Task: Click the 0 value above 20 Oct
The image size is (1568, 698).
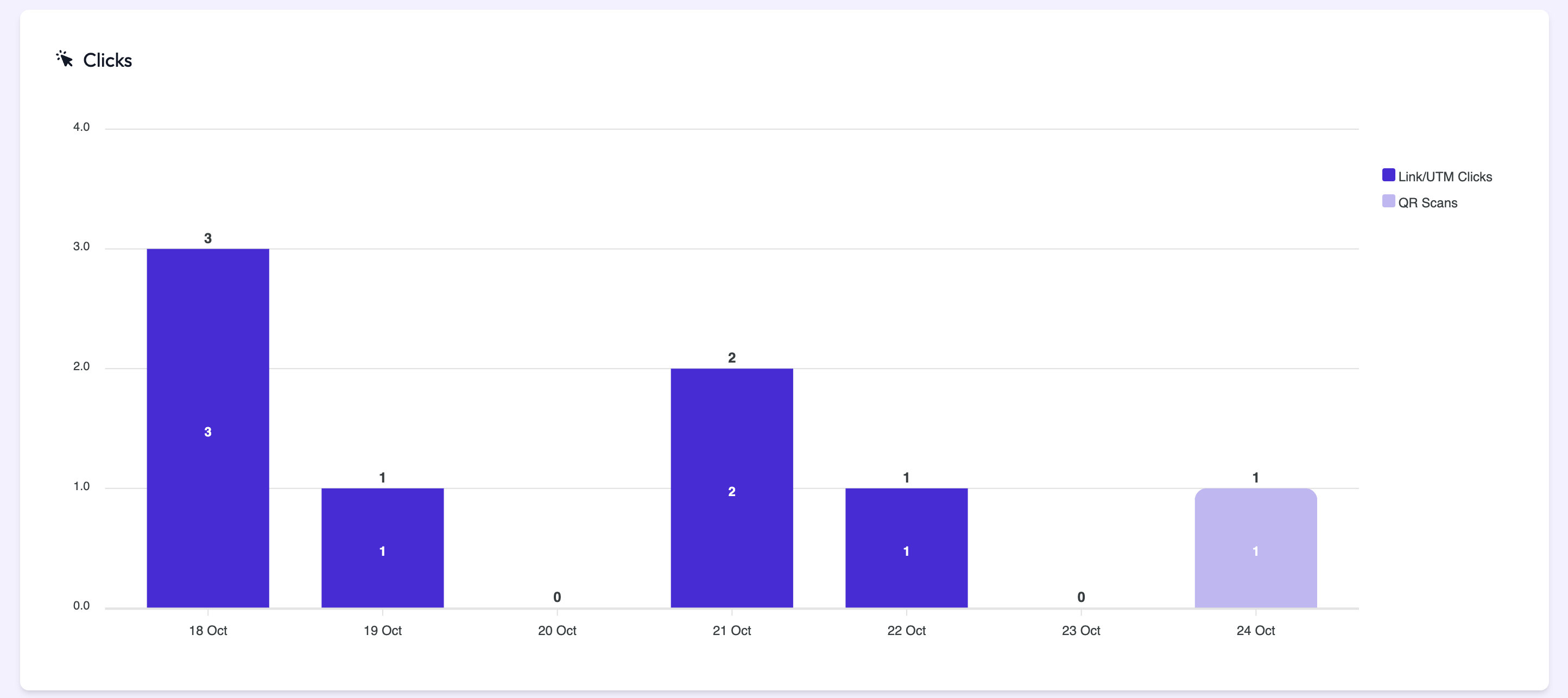Action: click(557, 597)
